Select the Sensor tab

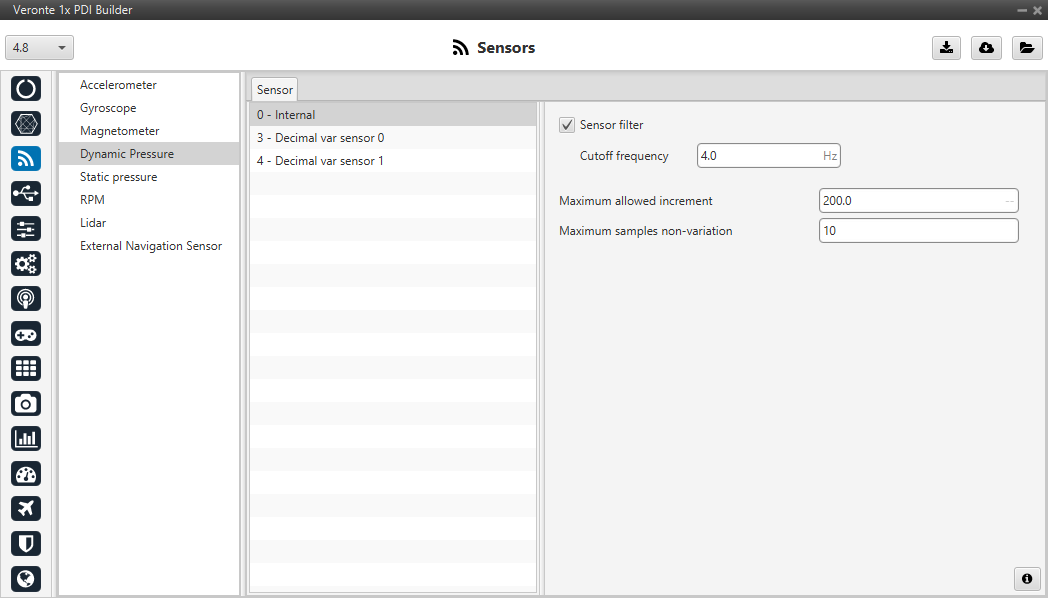click(x=275, y=90)
